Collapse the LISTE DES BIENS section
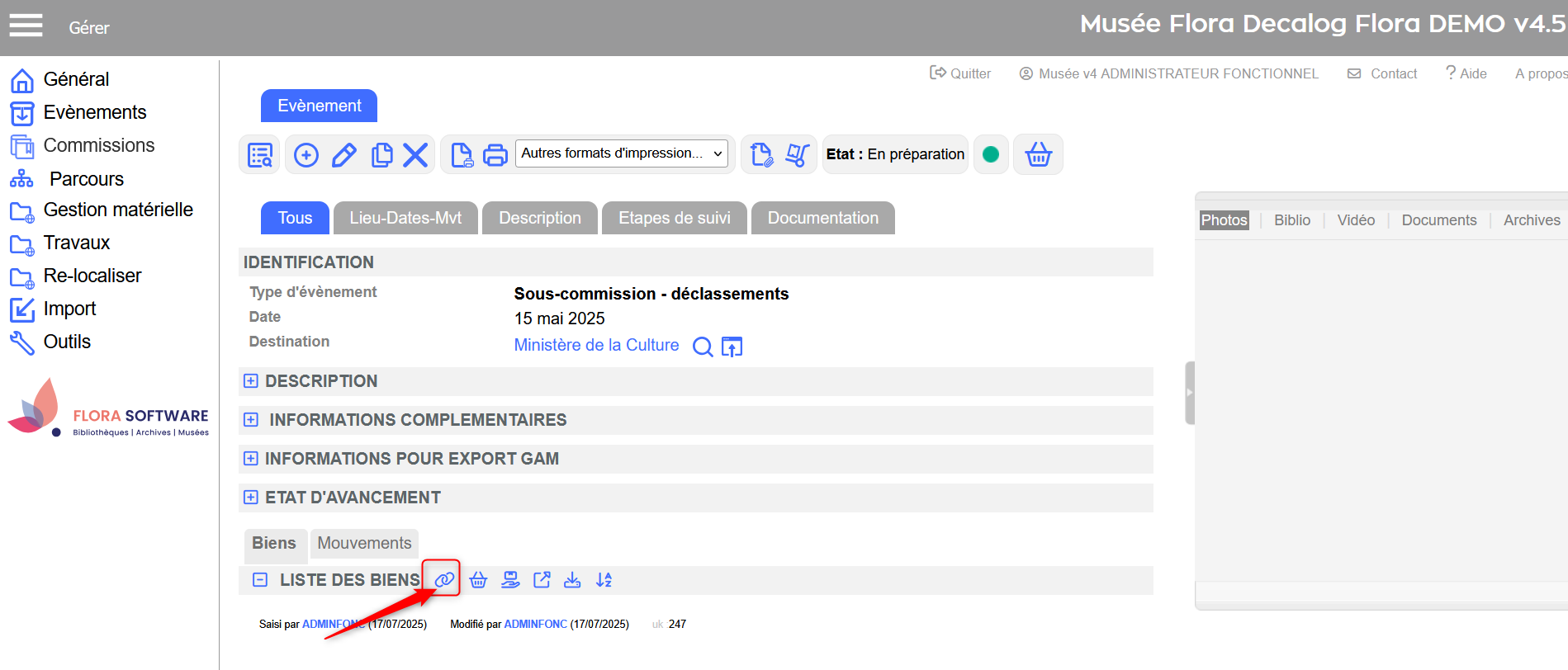1568x670 pixels. pyautogui.click(x=260, y=580)
